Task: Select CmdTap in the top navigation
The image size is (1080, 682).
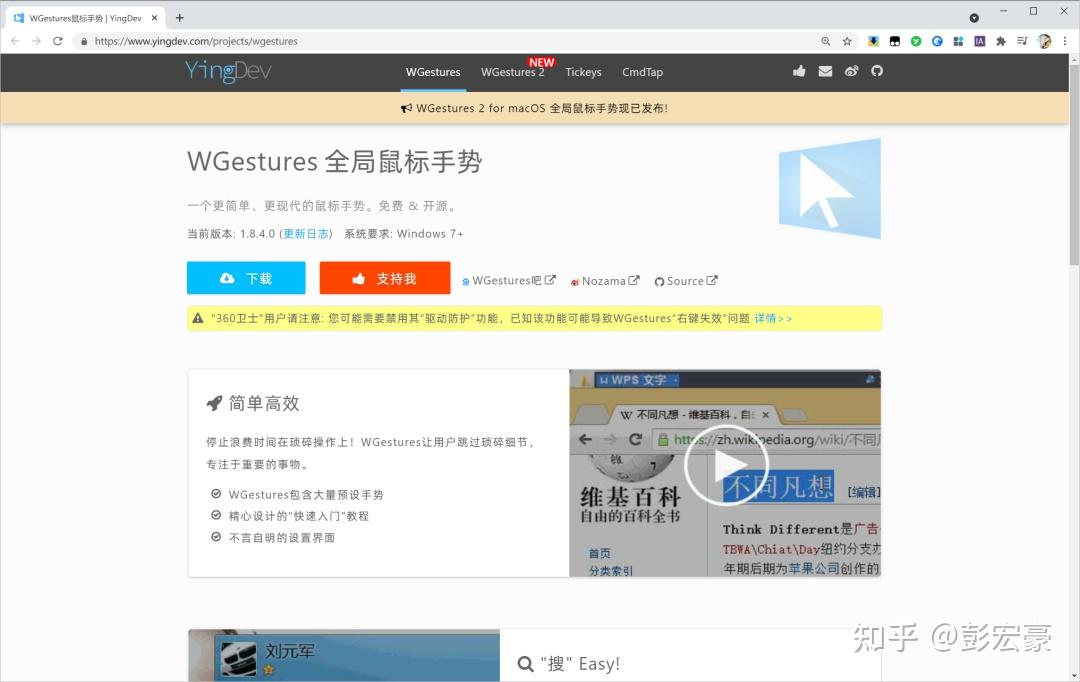Action: 642,71
